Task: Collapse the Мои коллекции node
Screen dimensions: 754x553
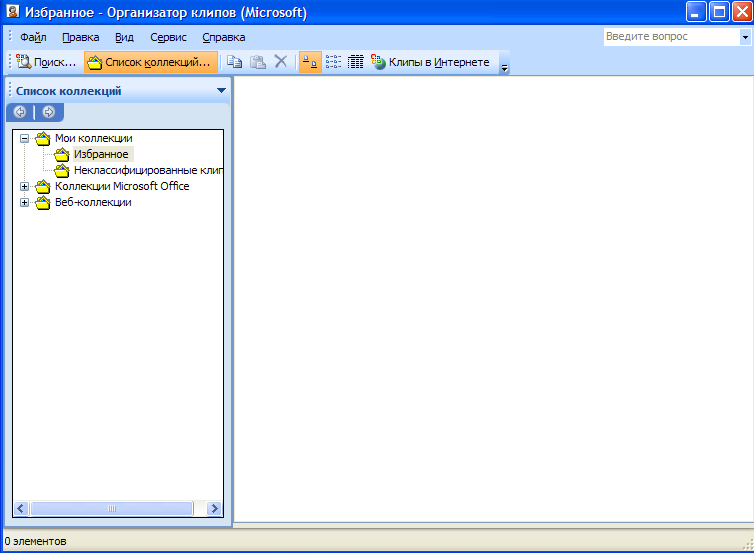Action: 24,138
